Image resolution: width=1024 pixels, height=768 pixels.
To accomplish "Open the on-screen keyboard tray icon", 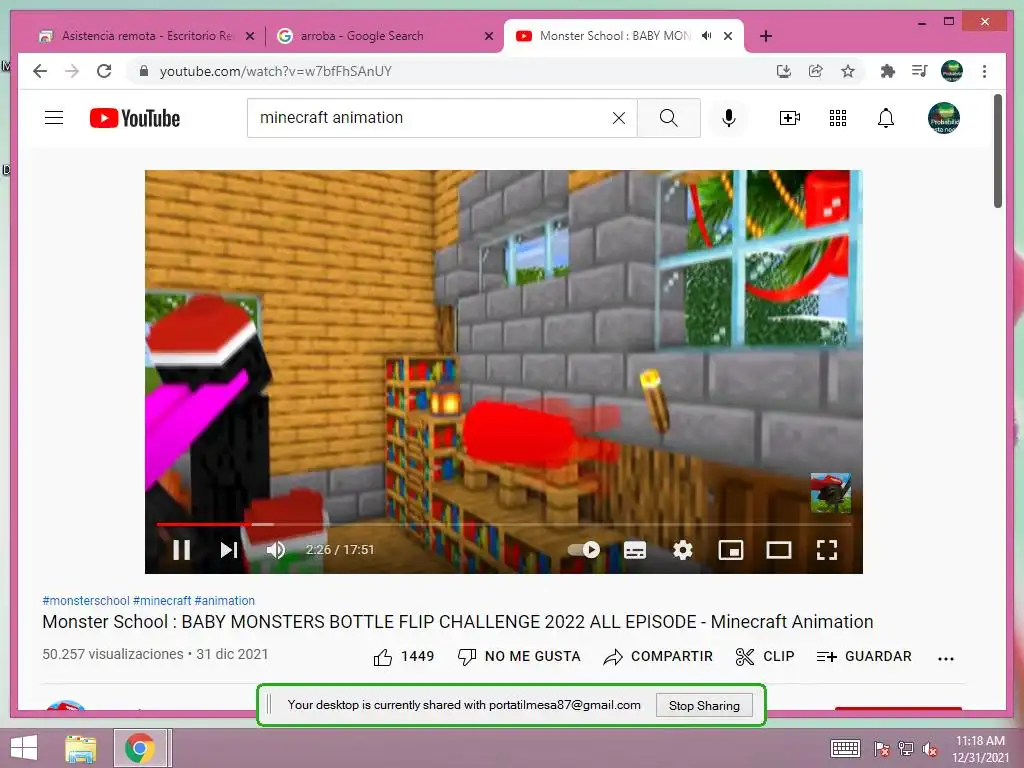I will coord(846,749).
